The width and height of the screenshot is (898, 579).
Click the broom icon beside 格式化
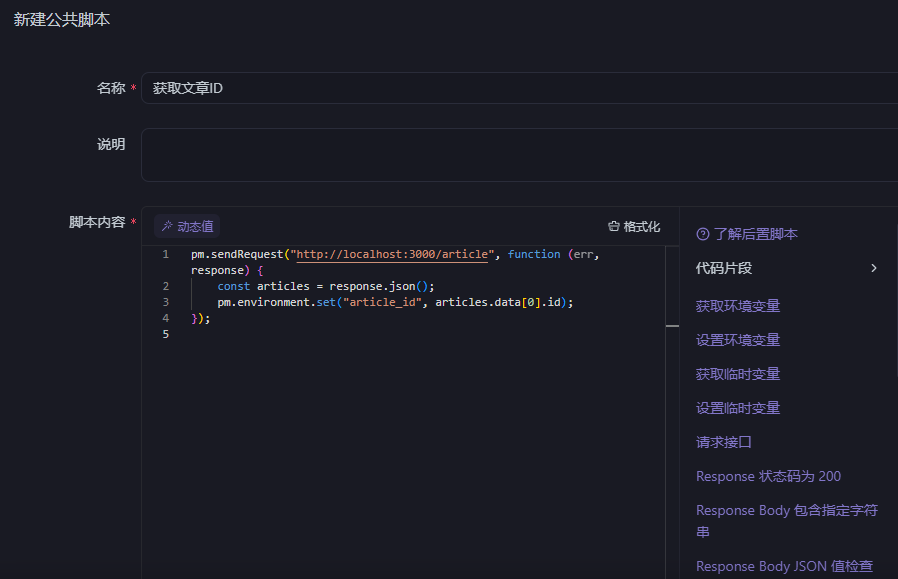(613, 227)
